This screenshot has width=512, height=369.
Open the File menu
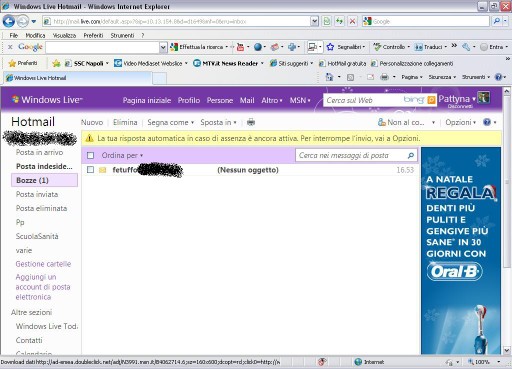[x=14, y=35]
